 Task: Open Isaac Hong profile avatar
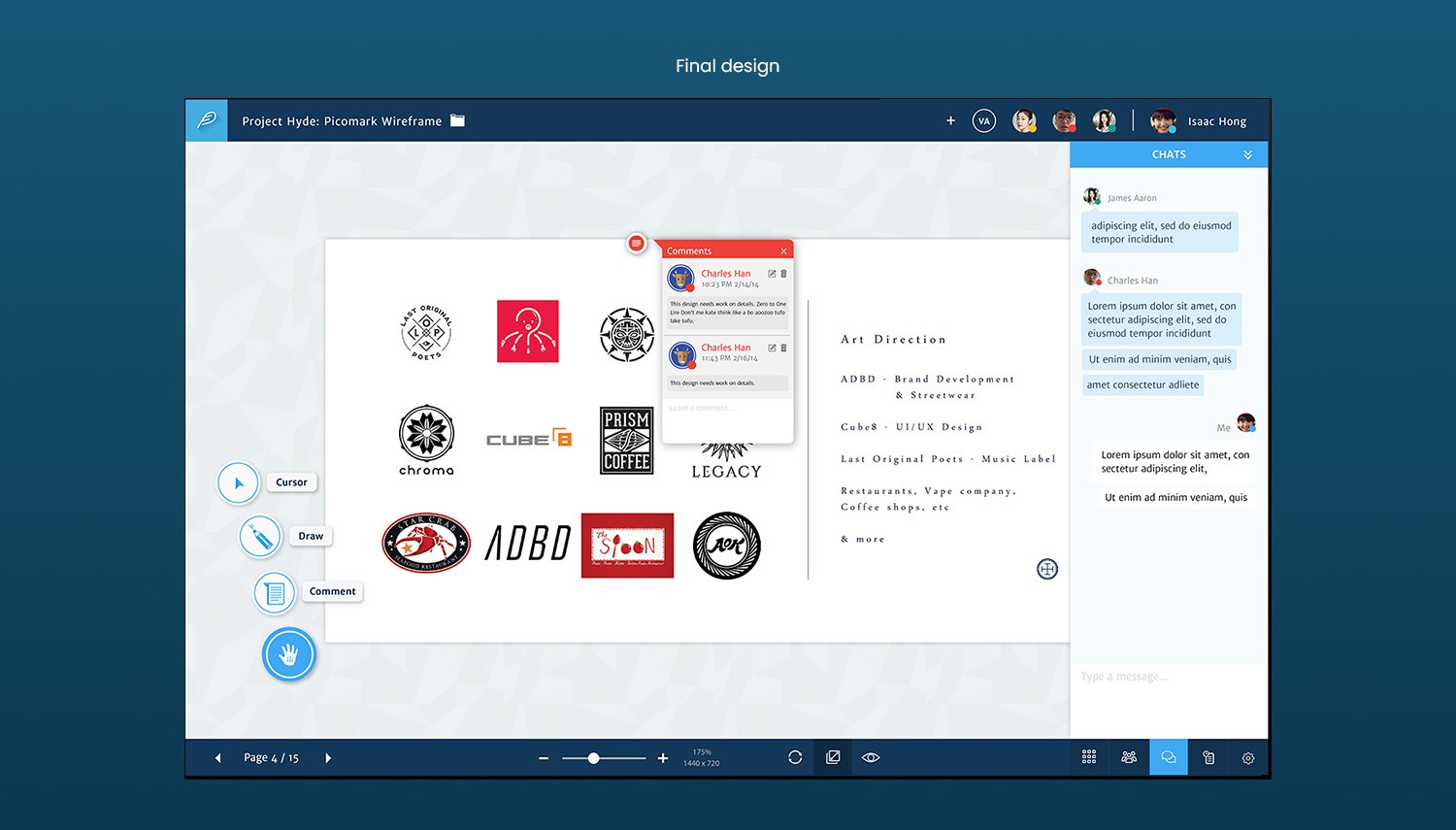pos(1163,120)
